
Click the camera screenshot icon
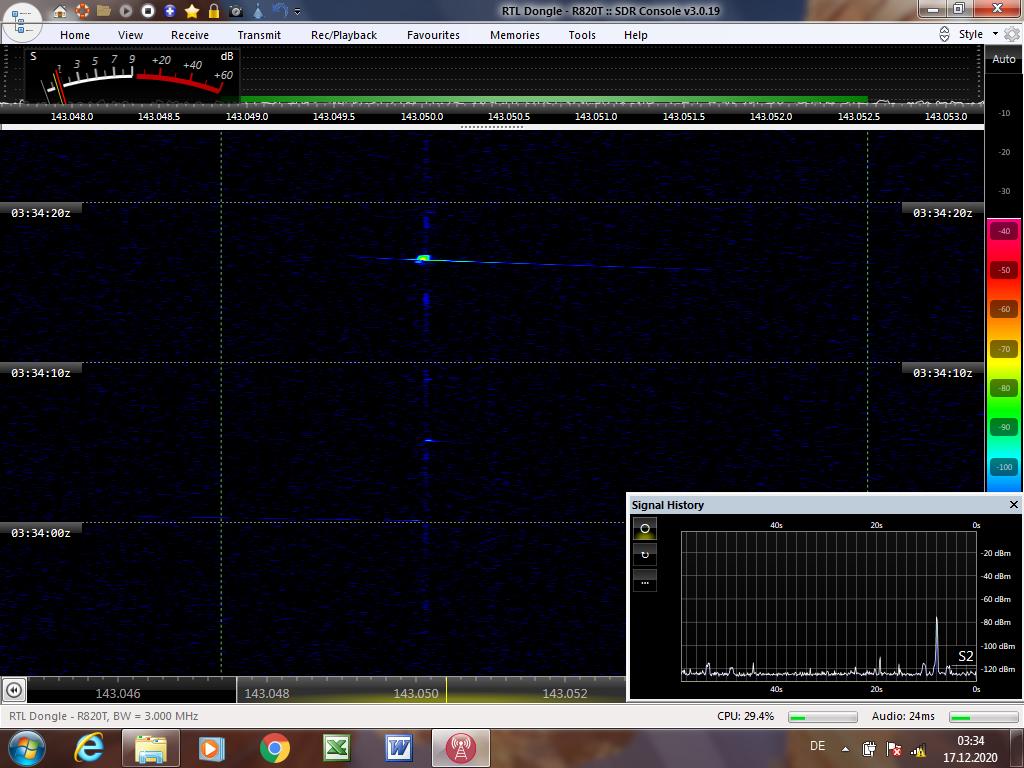[236, 11]
